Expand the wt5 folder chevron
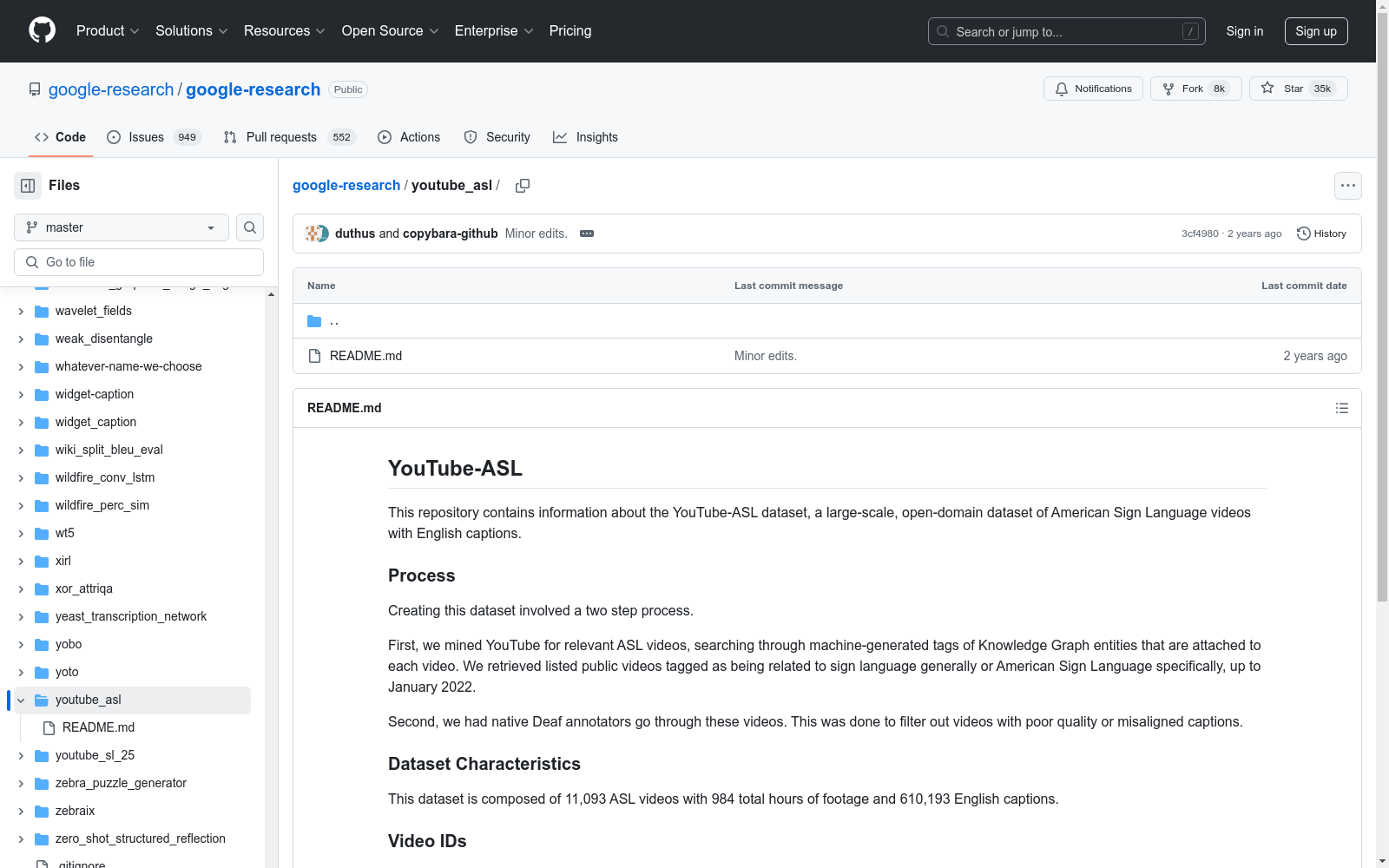 pos(21,534)
